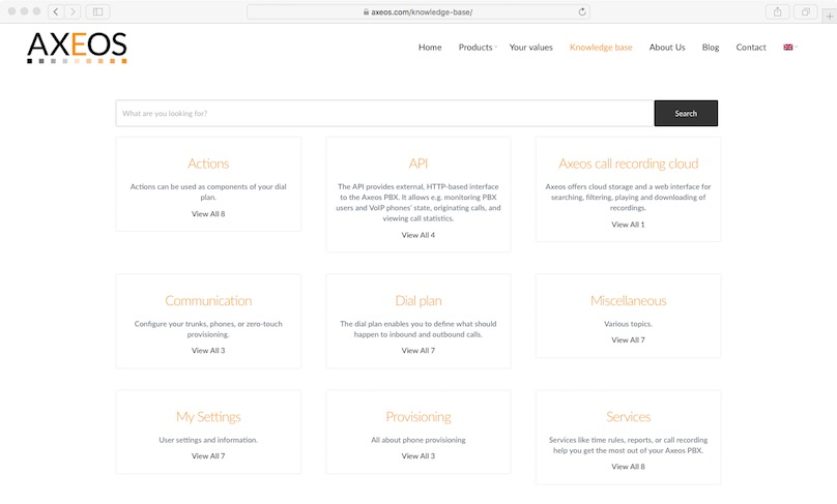Open the My Settings category heading
The width and height of the screenshot is (837, 504).
point(208,416)
